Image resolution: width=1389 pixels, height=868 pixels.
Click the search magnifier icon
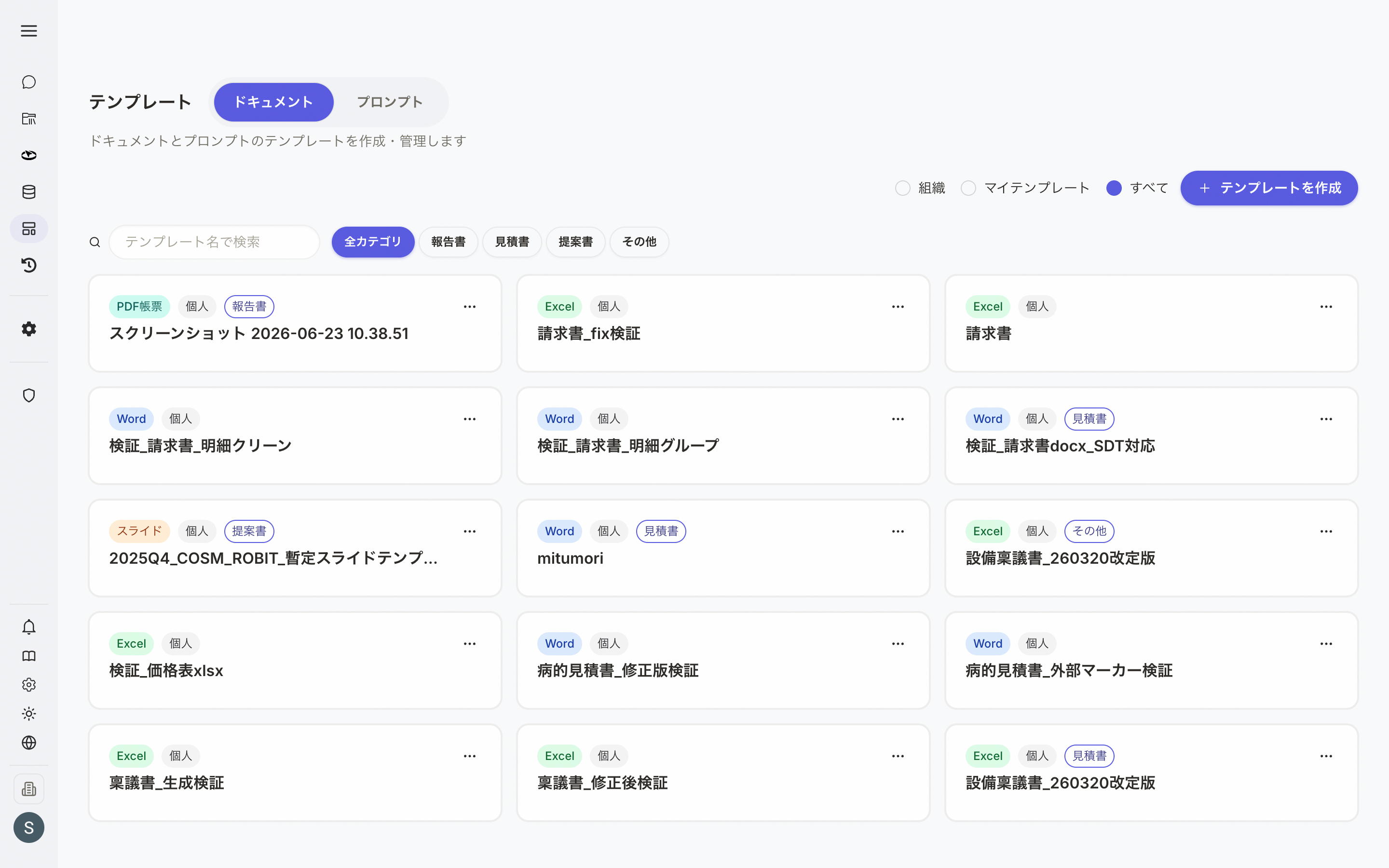[x=95, y=242]
